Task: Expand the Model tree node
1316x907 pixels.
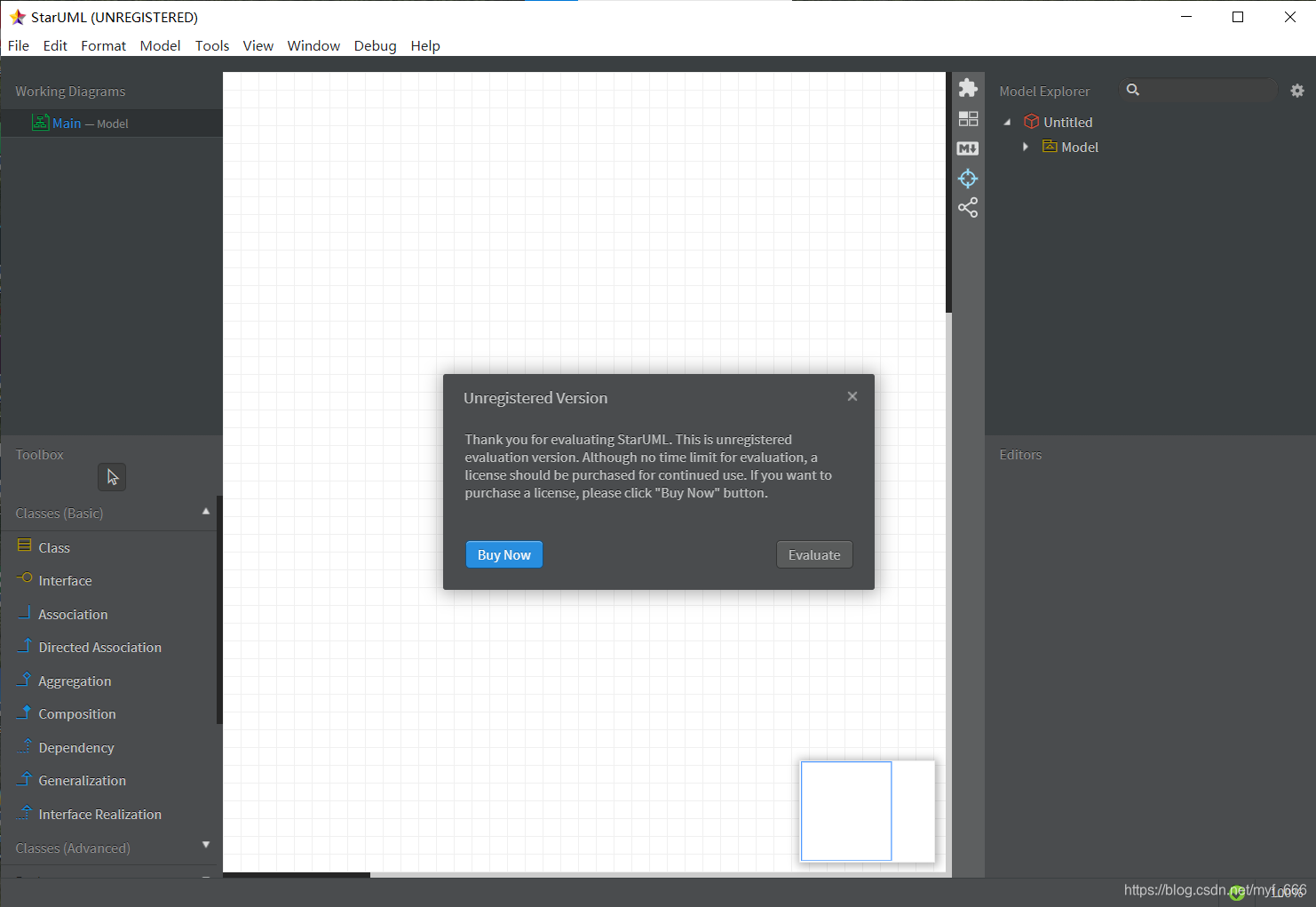Action: [x=1026, y=147]
